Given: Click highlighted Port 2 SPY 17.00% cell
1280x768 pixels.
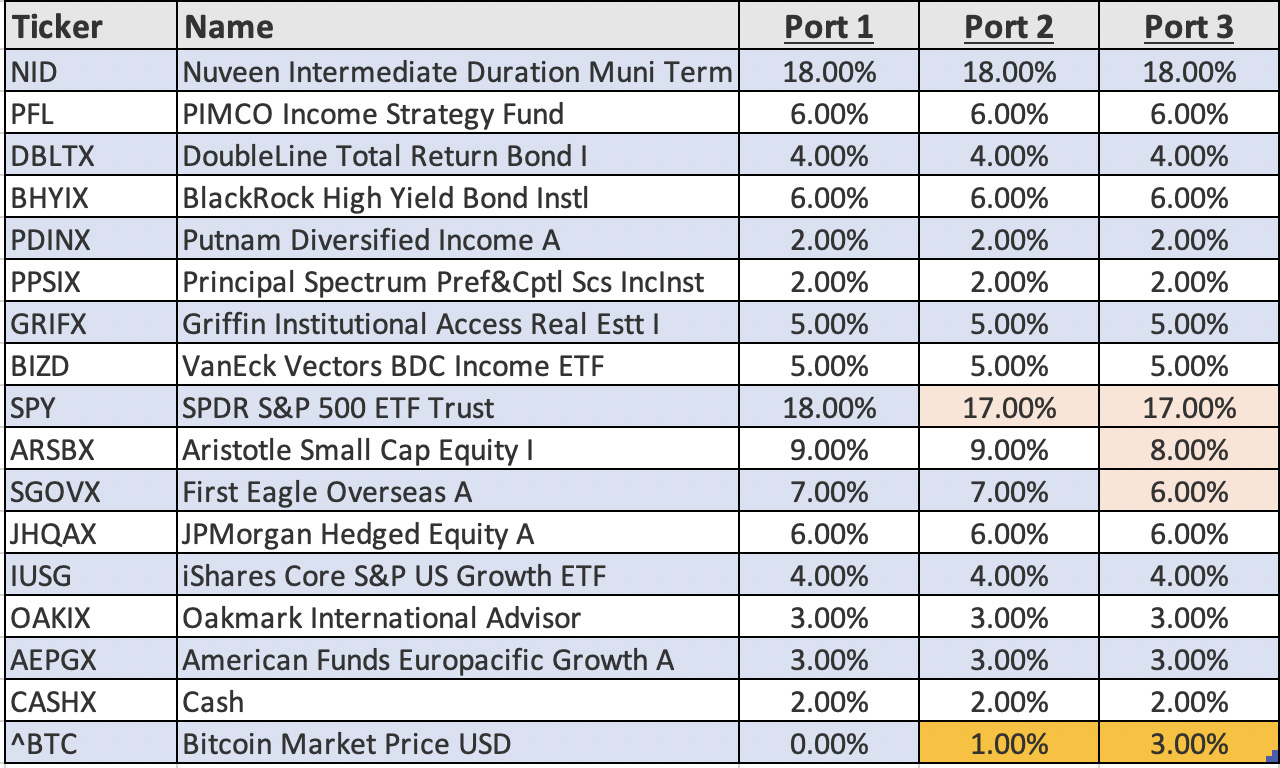Looking at the screenshot, I should [1008, 408].
